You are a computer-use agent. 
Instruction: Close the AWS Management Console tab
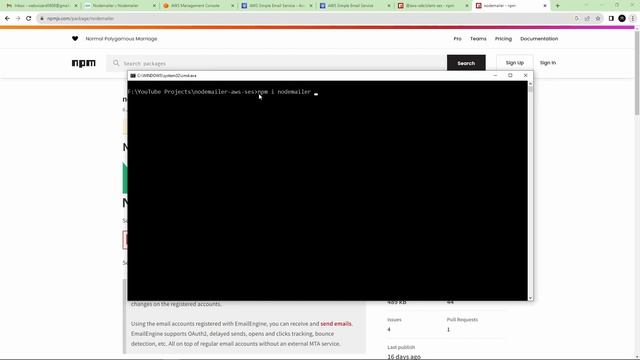[233, 6]
